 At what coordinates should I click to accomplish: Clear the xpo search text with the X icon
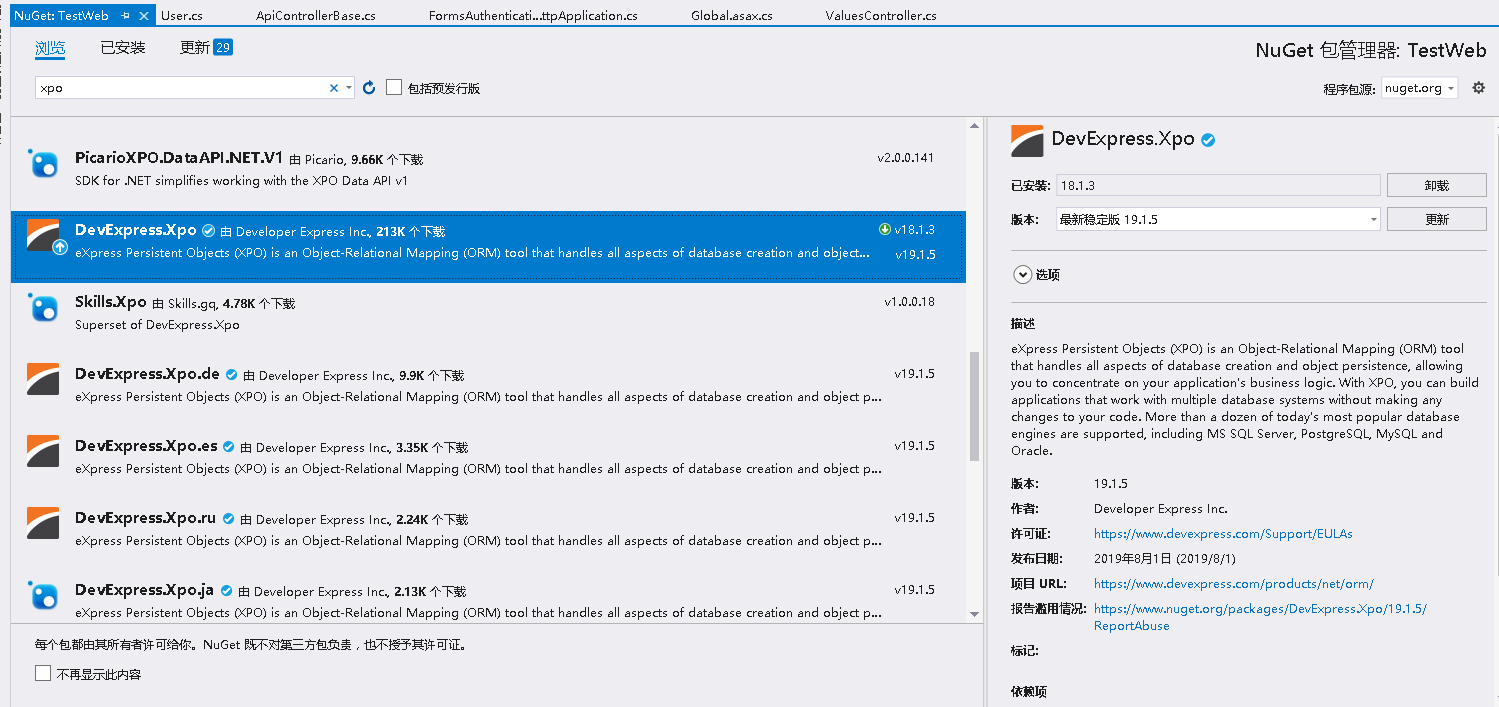334,88
